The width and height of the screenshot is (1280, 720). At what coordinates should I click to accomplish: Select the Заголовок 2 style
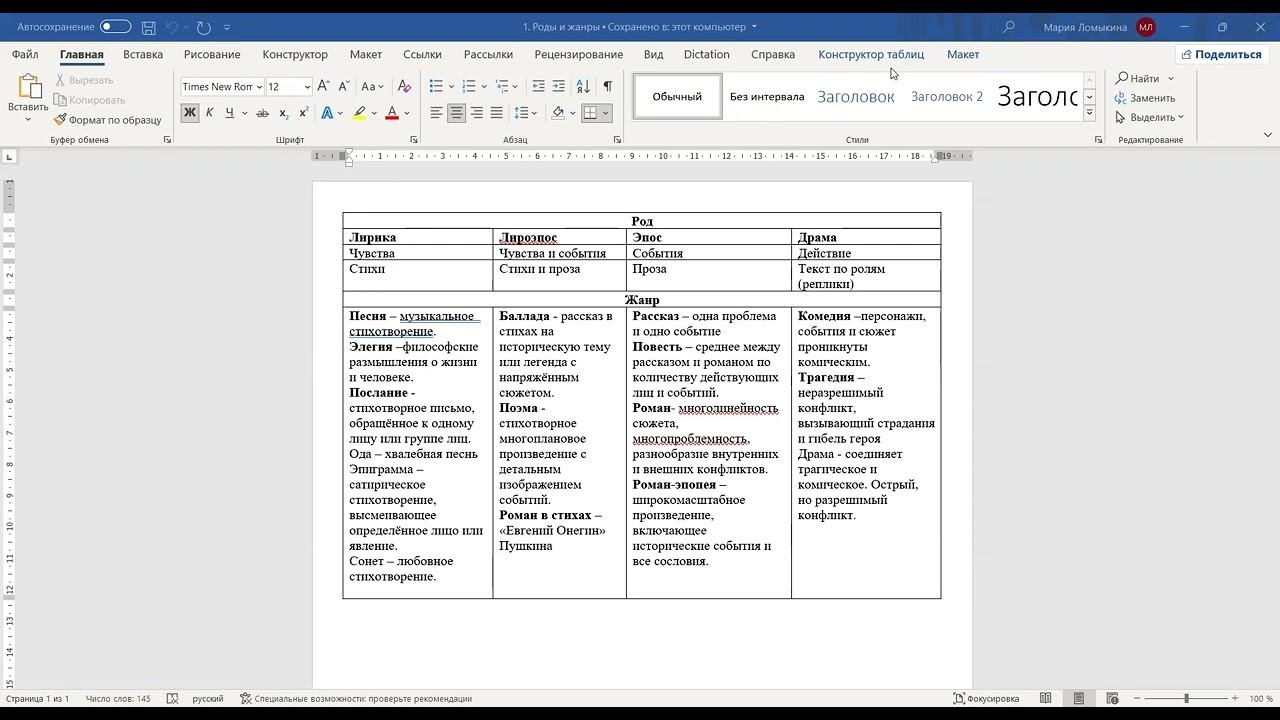(946, 97)
